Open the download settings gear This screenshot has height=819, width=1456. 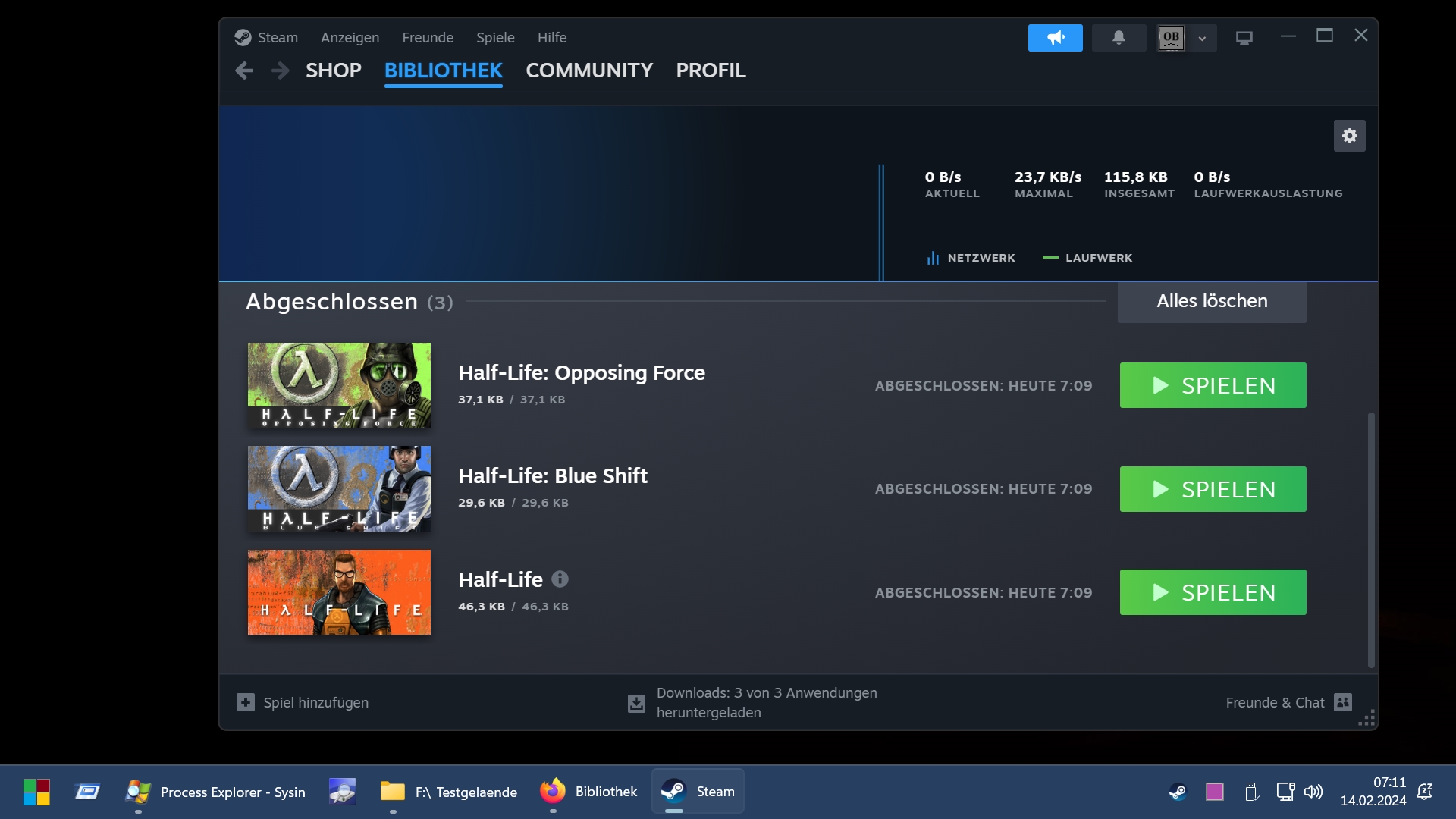[x=1349, y=136]
